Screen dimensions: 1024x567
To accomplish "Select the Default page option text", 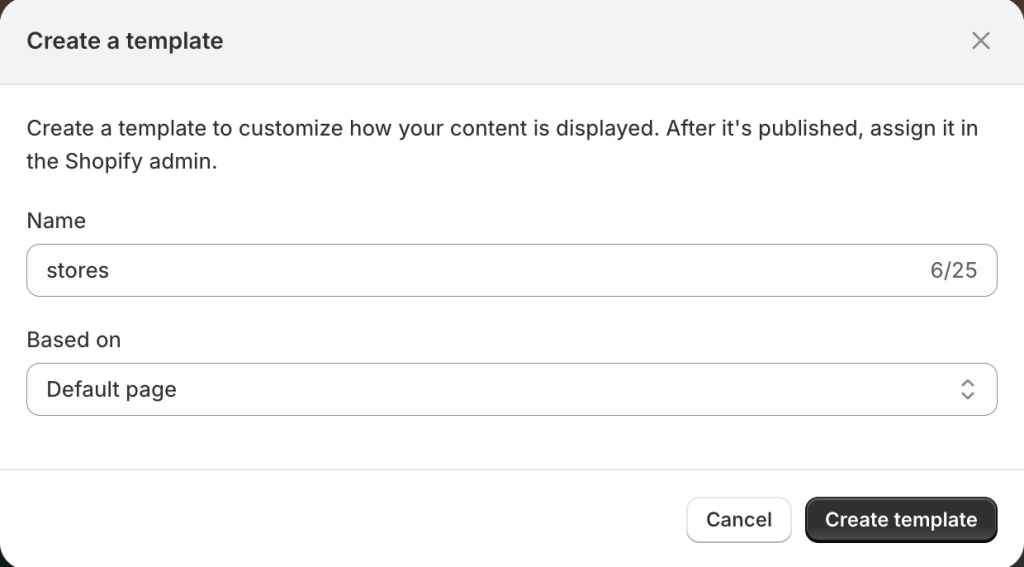I will tap(111, 390).
